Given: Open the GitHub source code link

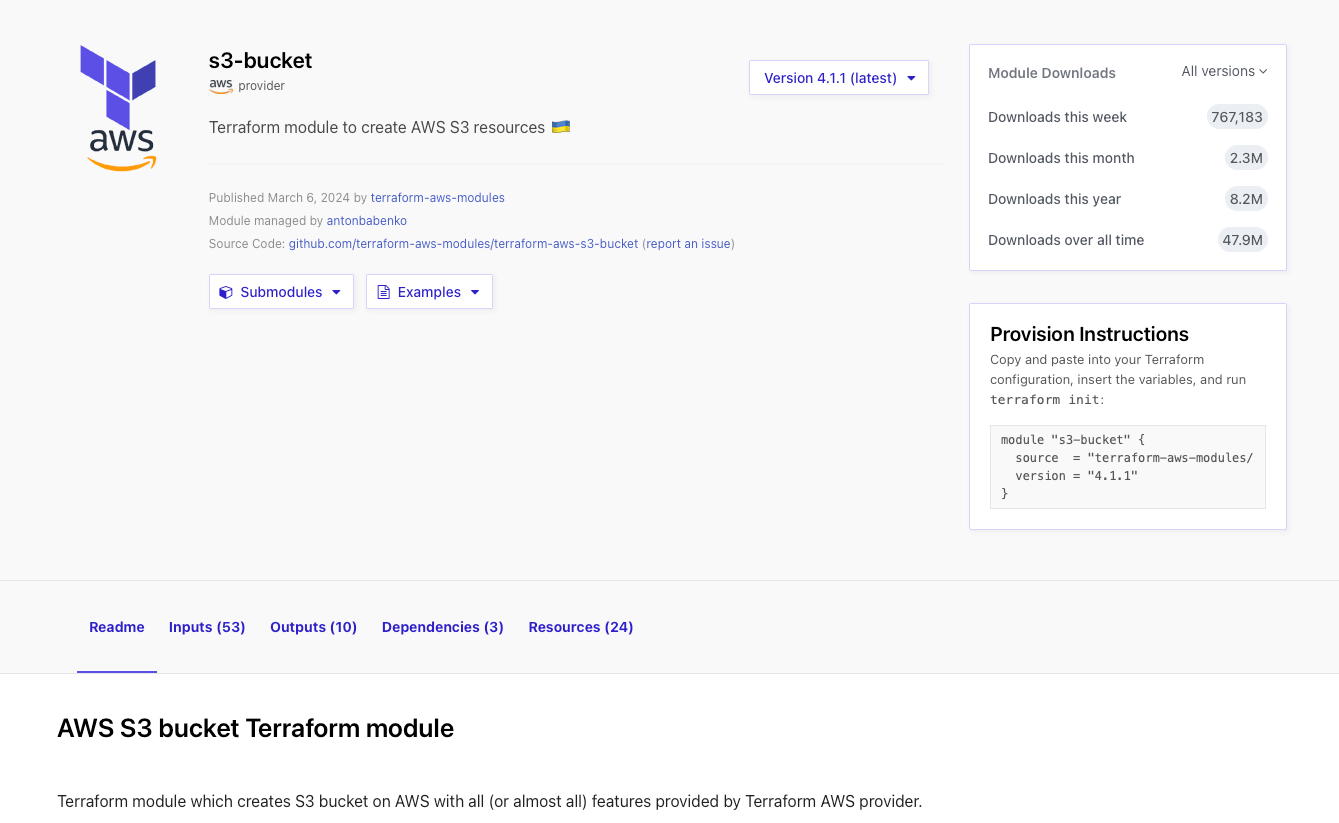Looking at the screenshot, I should [x=463, y=243].
